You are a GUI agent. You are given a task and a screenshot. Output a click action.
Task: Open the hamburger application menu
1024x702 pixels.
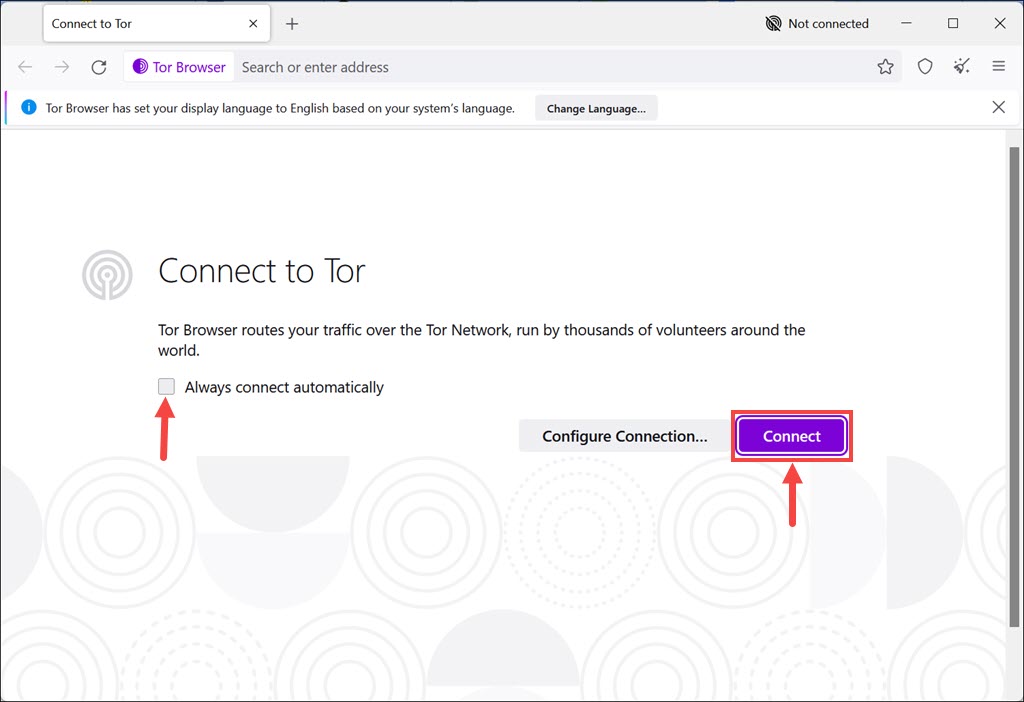pyautogui.click(x=998, y=66)
